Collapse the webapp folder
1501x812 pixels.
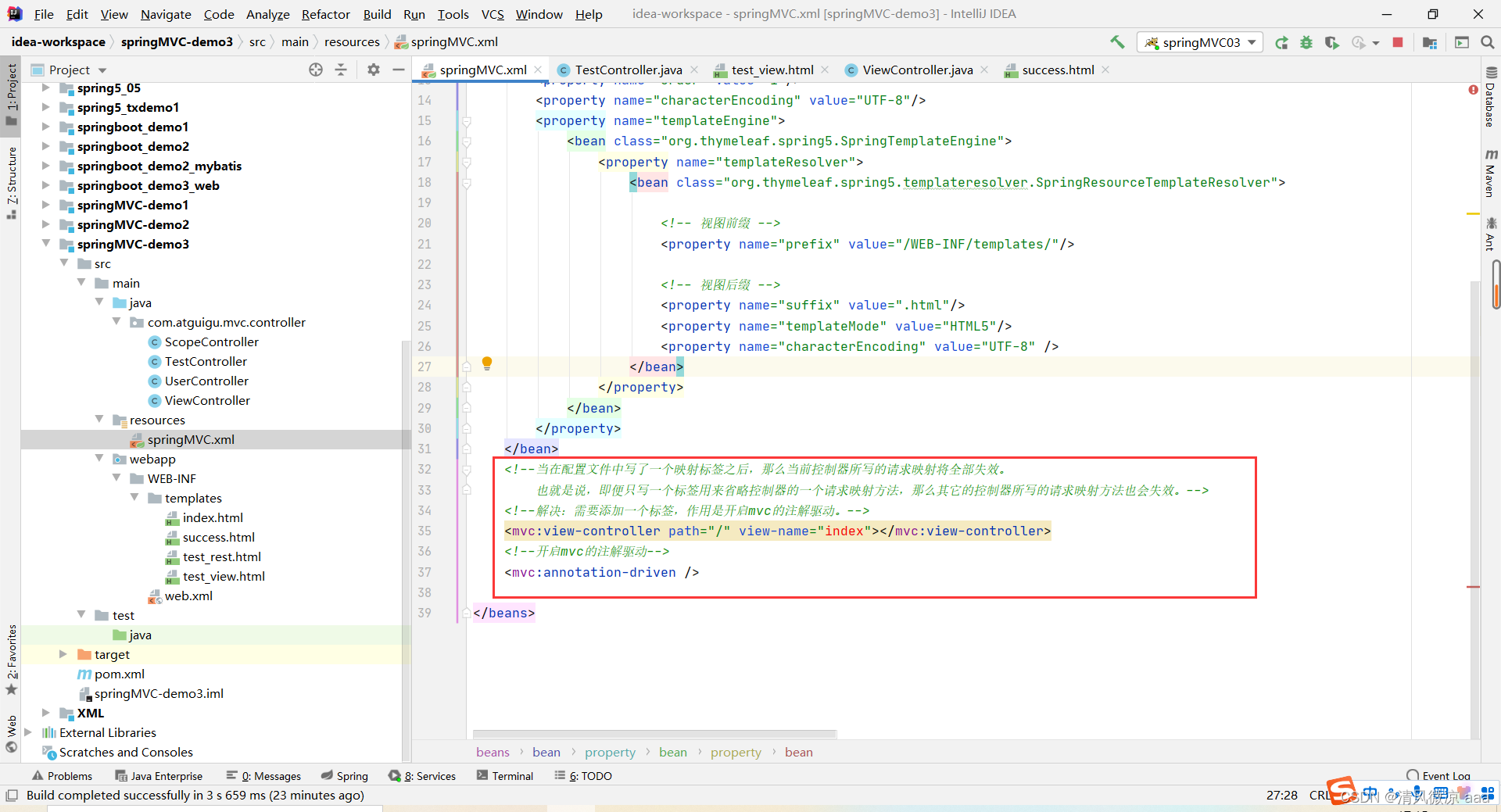99,459
